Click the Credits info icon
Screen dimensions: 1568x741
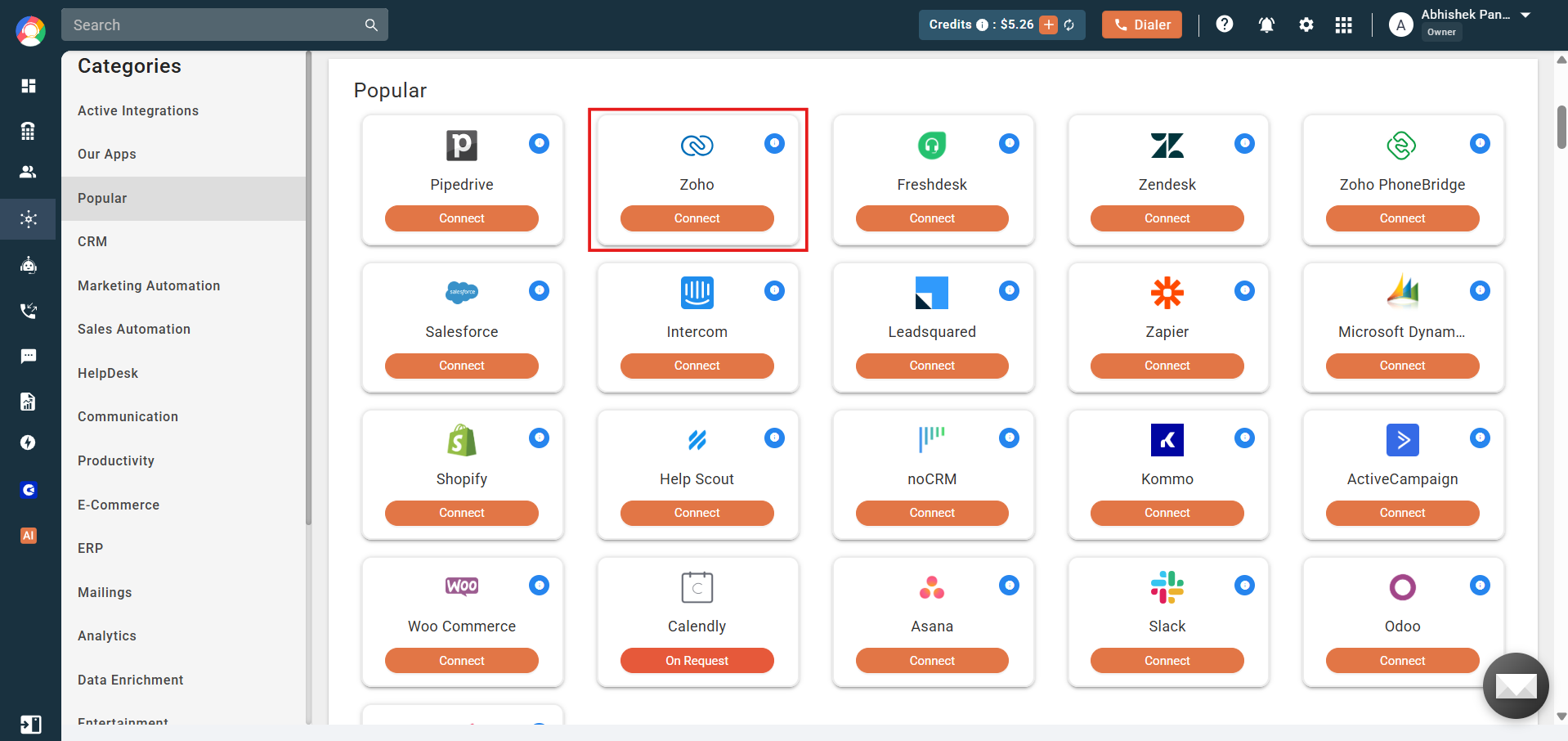982,25
